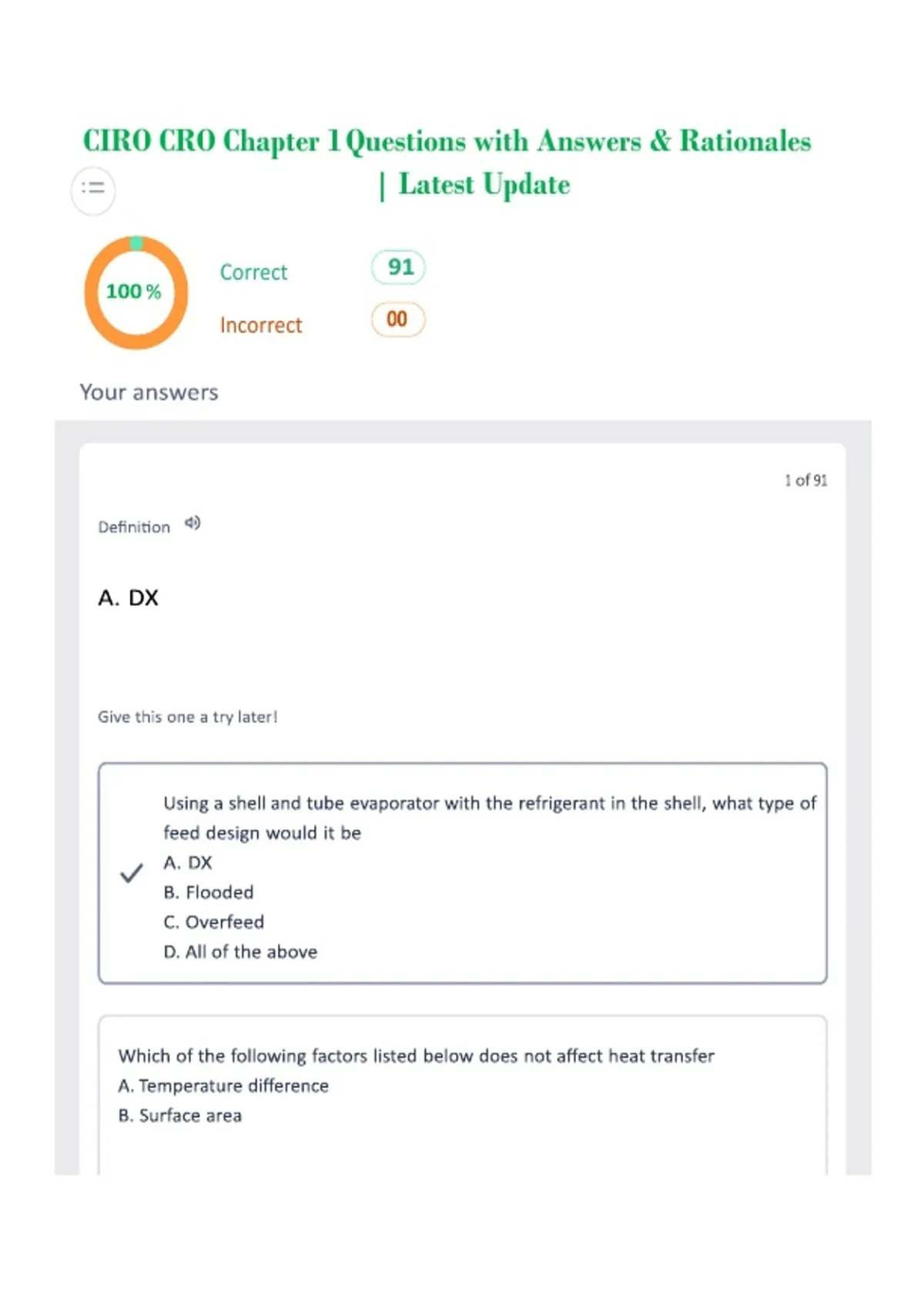Screen dimensions: 924x1309
Task: Click the checkmark beside answer A. DX
Action: pos(132,873)
